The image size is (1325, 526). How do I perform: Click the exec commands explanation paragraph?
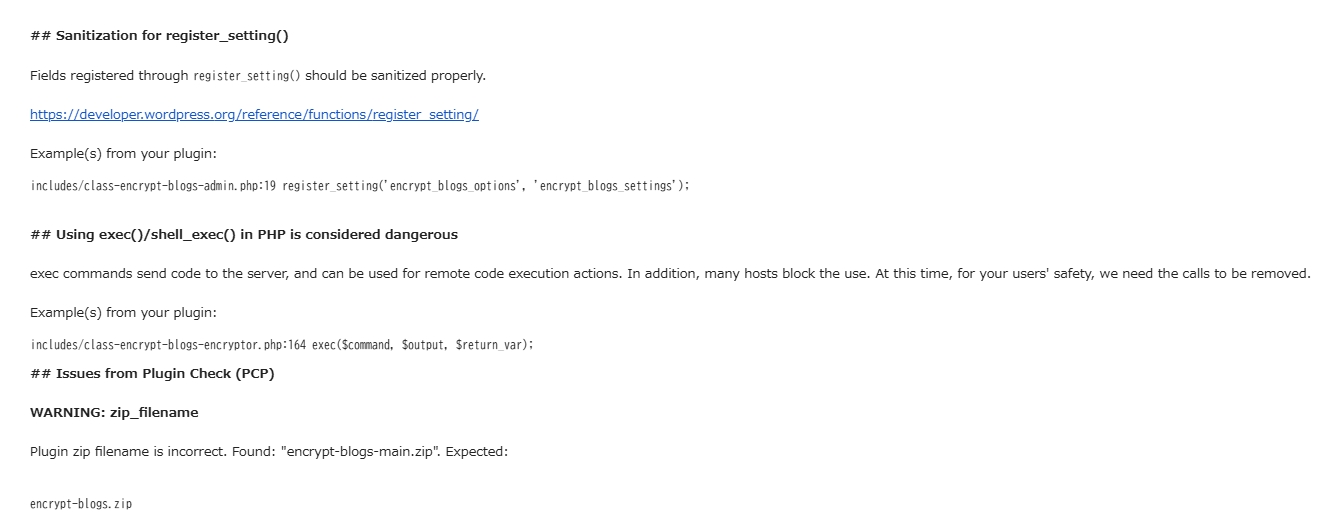click(x=670, y=274)
